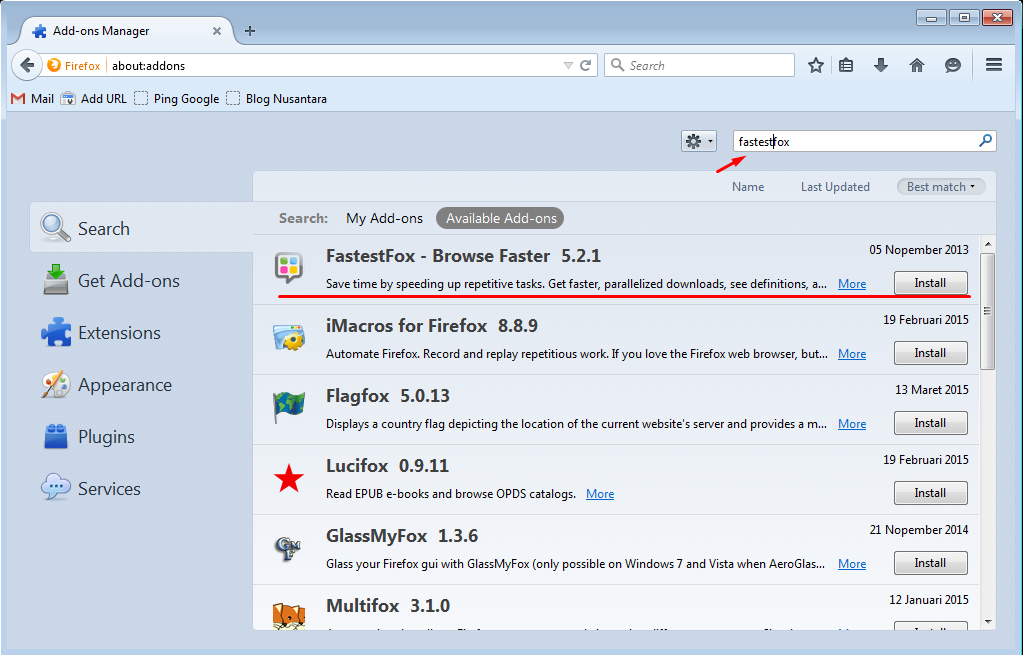Reload the page with the refresh icon
1023x655 pixels.
(x=586, y=65)
